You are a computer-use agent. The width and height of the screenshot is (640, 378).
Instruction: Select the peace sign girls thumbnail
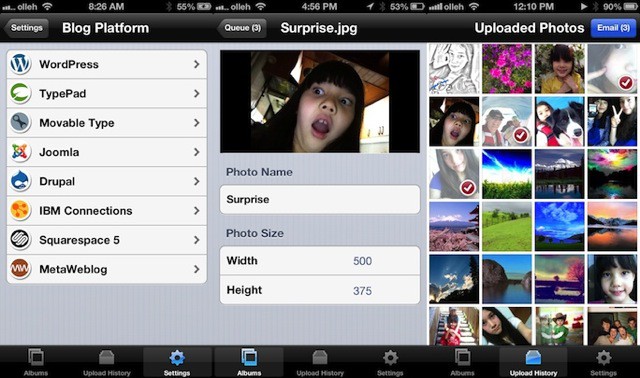click(x=612, y=122)
